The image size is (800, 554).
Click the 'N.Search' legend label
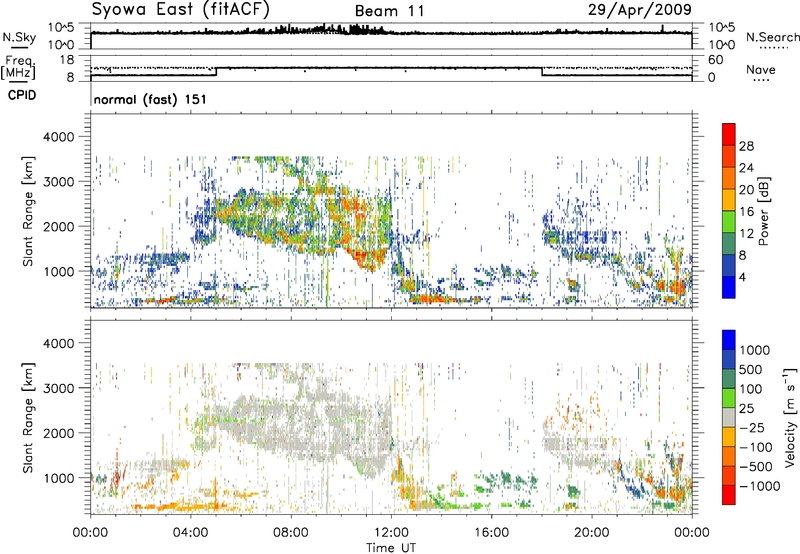click(x=772, y=37)
